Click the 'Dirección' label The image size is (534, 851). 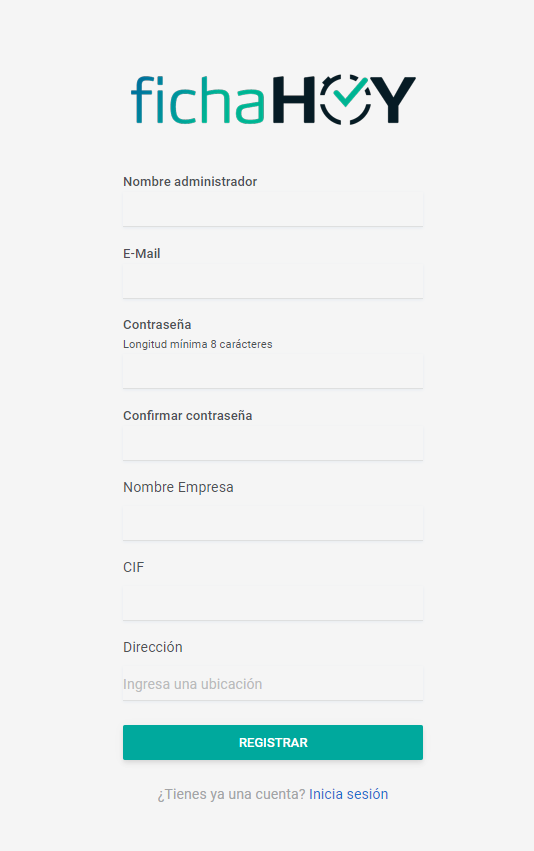(x=152, y=647)
